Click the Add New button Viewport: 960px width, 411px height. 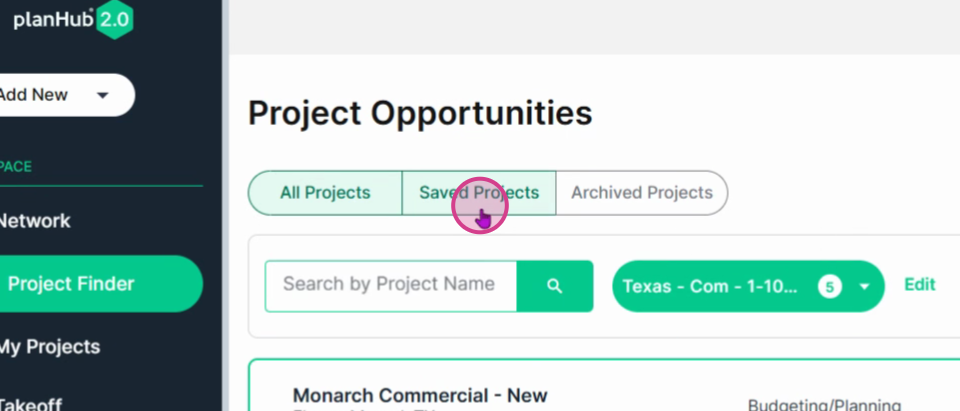point(66,95)
